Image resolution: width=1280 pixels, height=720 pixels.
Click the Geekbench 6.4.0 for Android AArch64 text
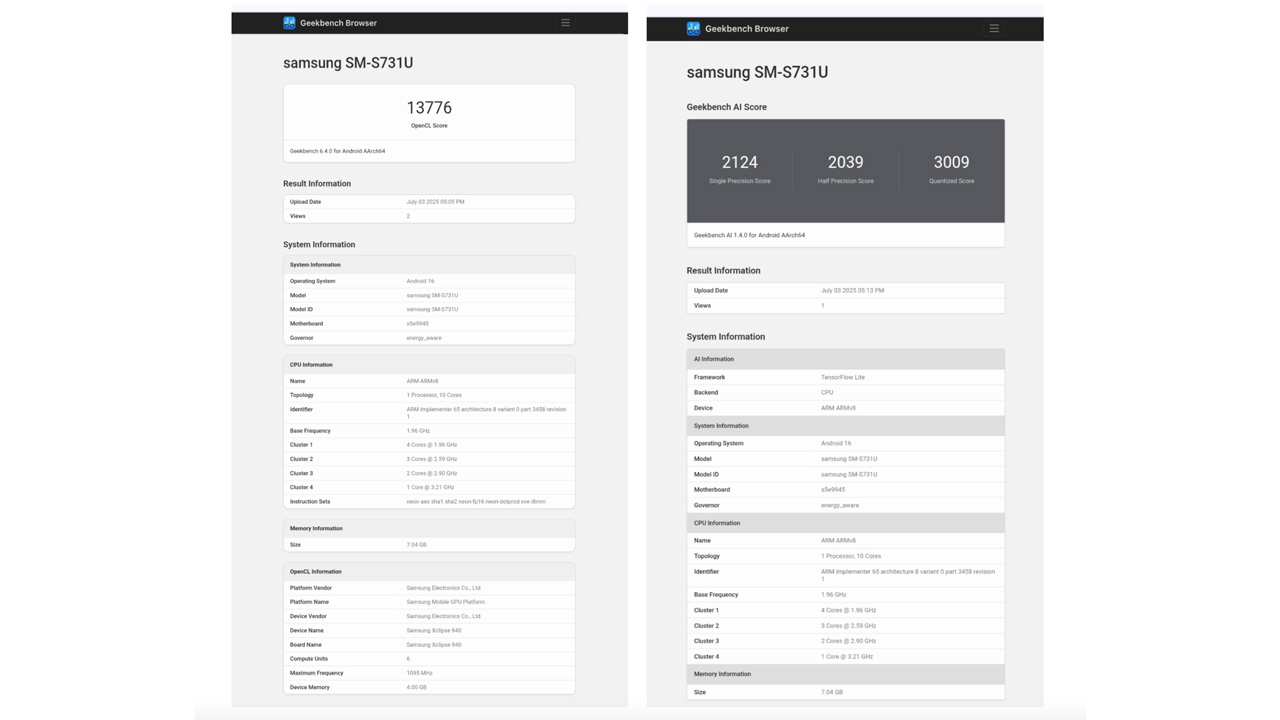(x=337, y=151)
